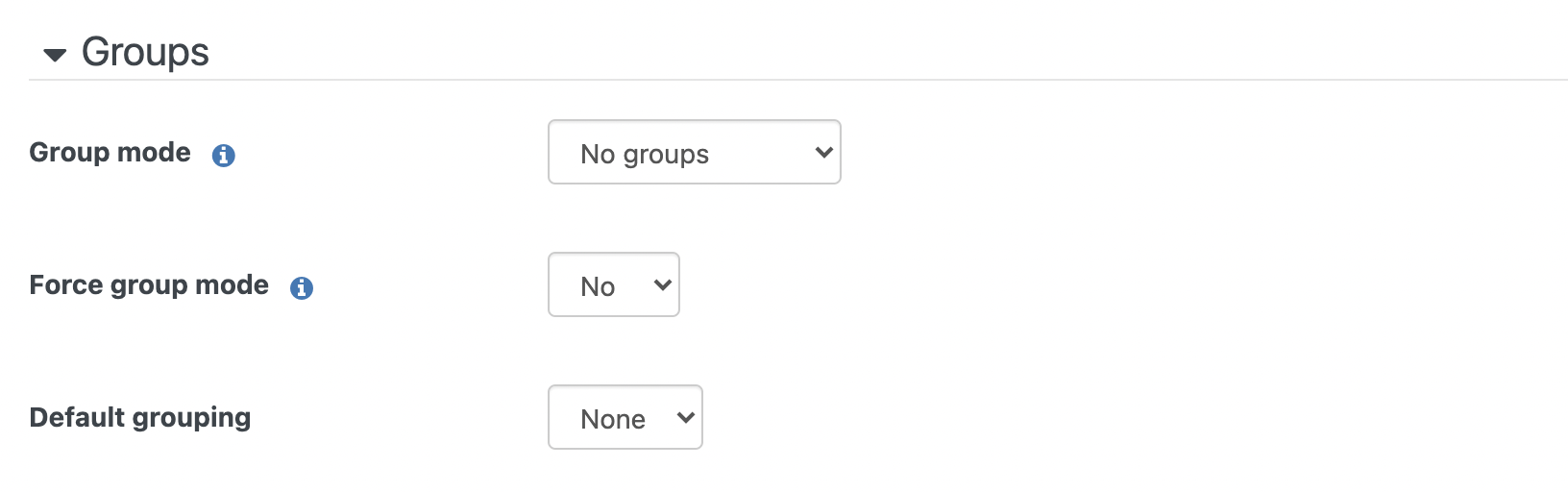Image resolution: width=1568 pixels, height=492 pixels.
Task: Click the divider line beneath the Groups header
Action: [798, 80]
